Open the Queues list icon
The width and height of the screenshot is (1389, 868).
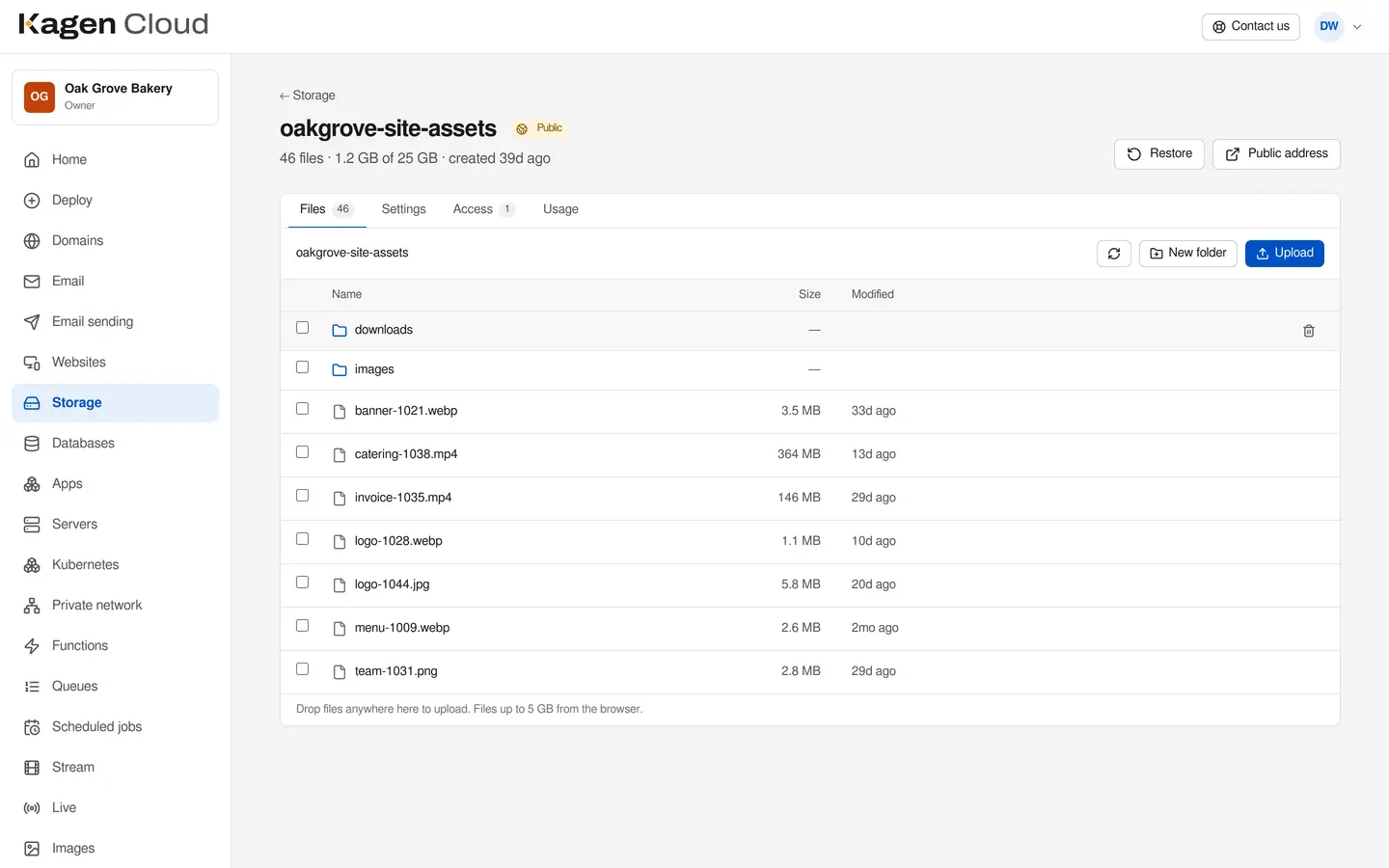[x=32, y=687]
